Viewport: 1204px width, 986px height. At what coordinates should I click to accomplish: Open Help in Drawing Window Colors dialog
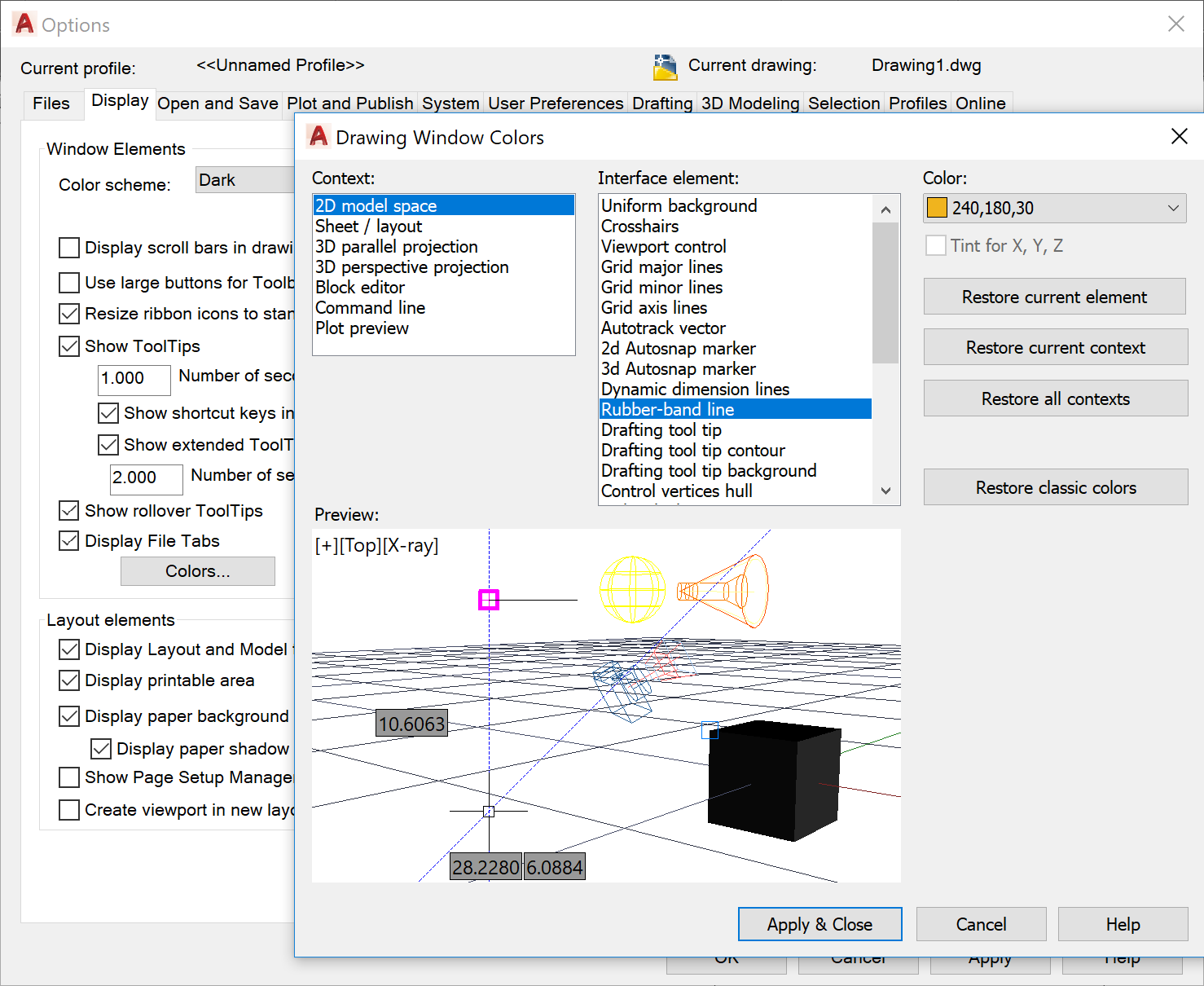[1123, 924]
